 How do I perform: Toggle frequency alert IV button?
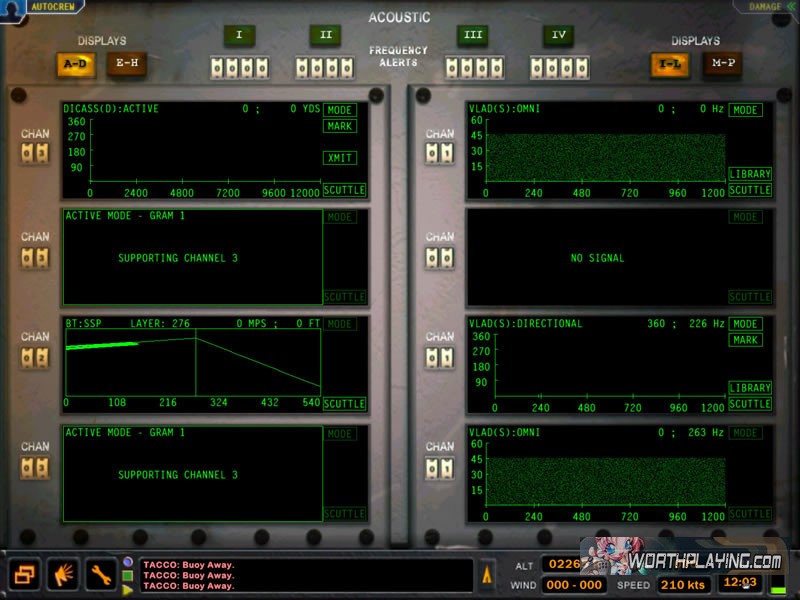[558, 36]
